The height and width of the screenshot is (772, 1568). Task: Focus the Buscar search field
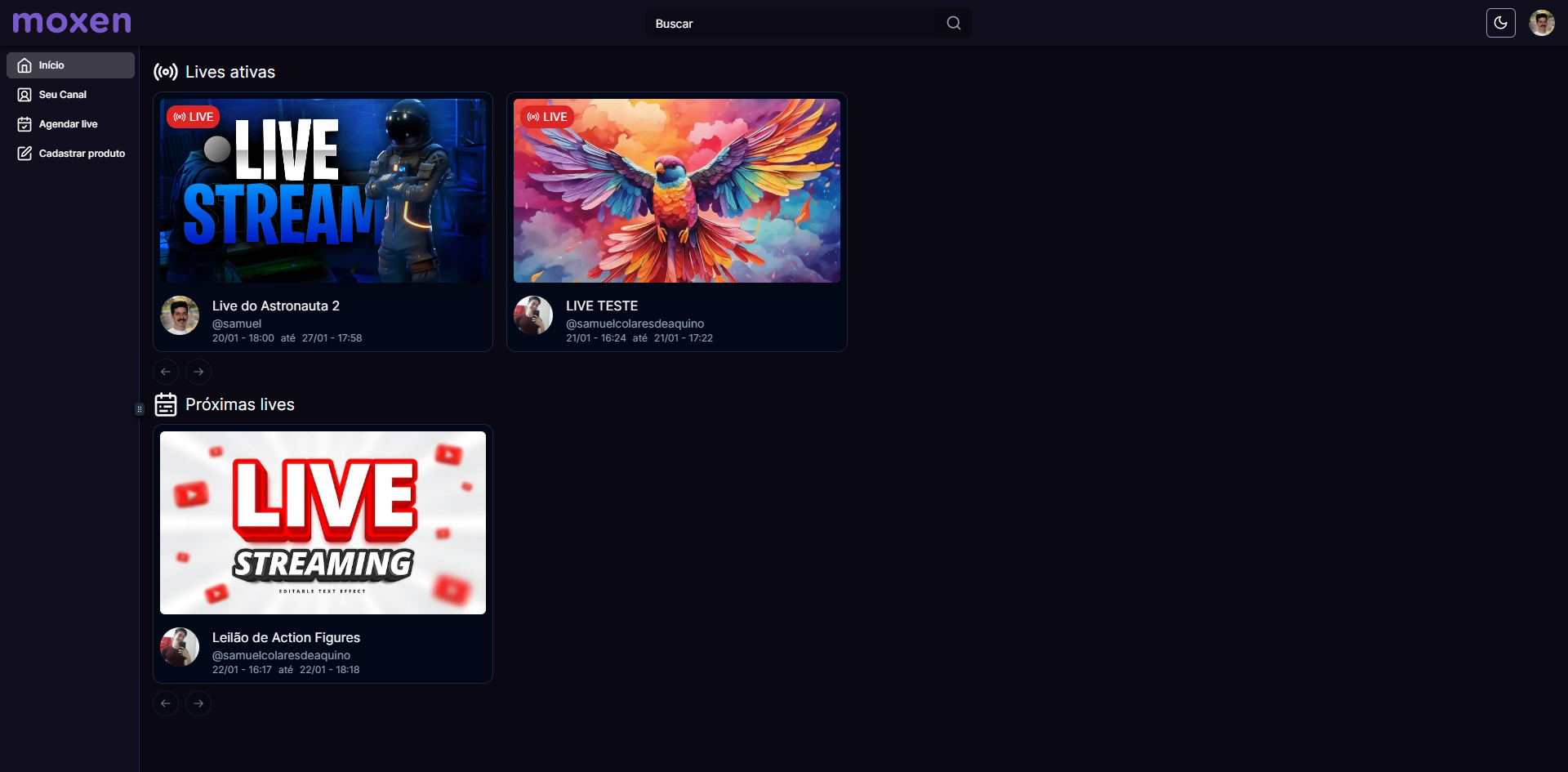click(x=791, y=24)
